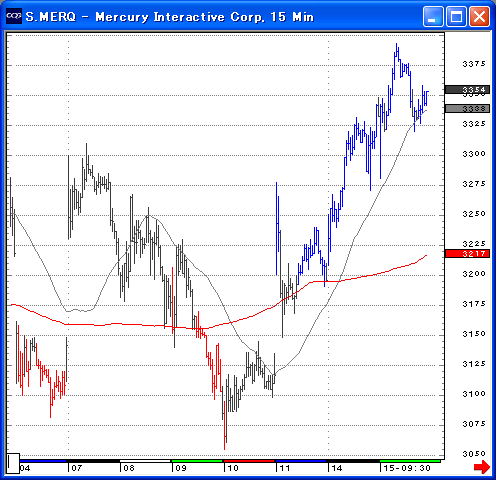
Task: Close the S.MERQ chart window
Action: click(x=480, y=16)
